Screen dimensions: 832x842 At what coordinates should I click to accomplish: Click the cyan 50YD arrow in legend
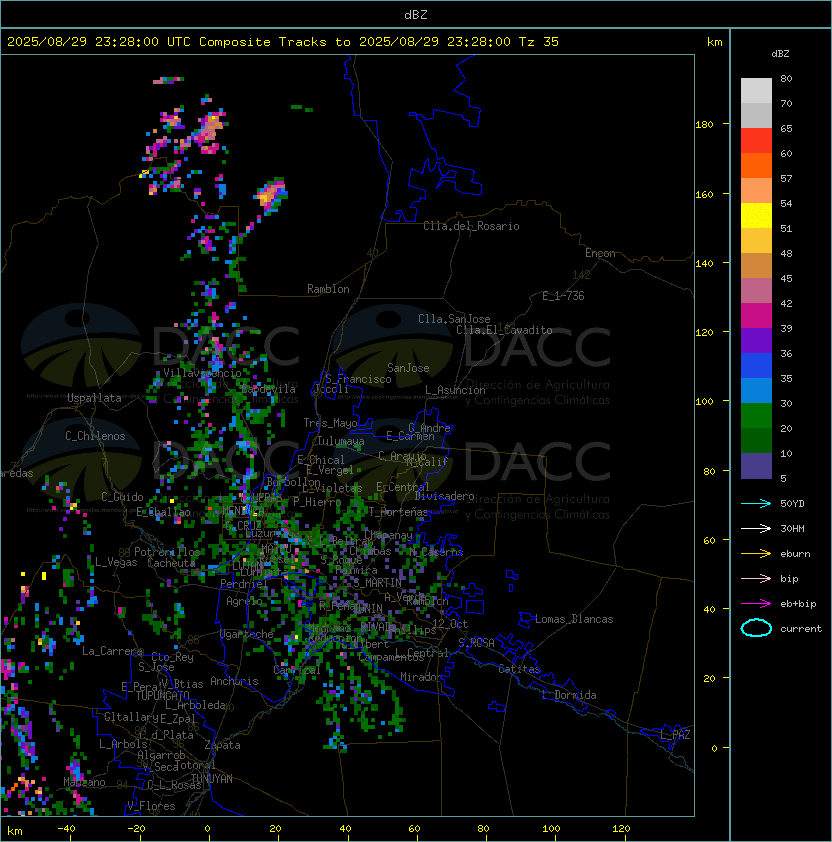[x=756, y=503]
